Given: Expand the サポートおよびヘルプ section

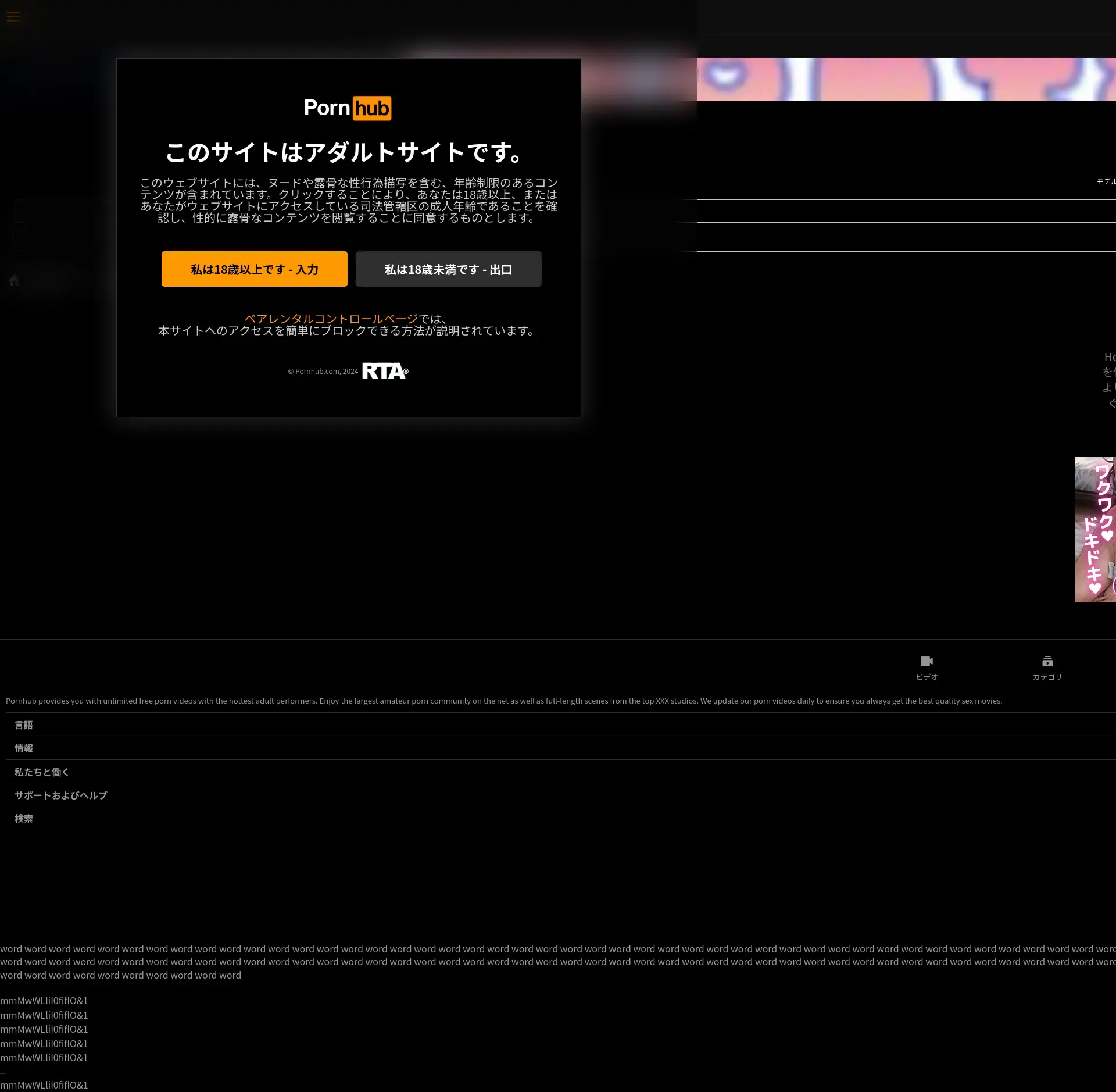Looking at the screenshot, I should [x=61, y=795].
